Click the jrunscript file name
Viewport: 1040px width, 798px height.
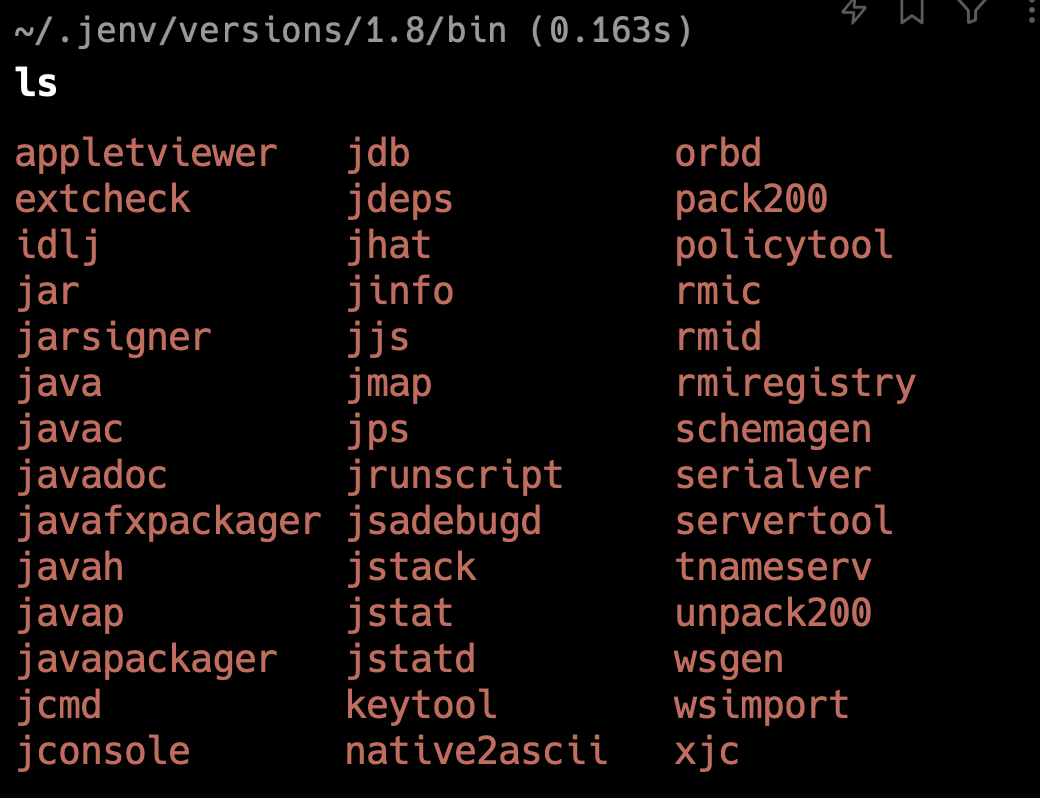tap(454, 475)
